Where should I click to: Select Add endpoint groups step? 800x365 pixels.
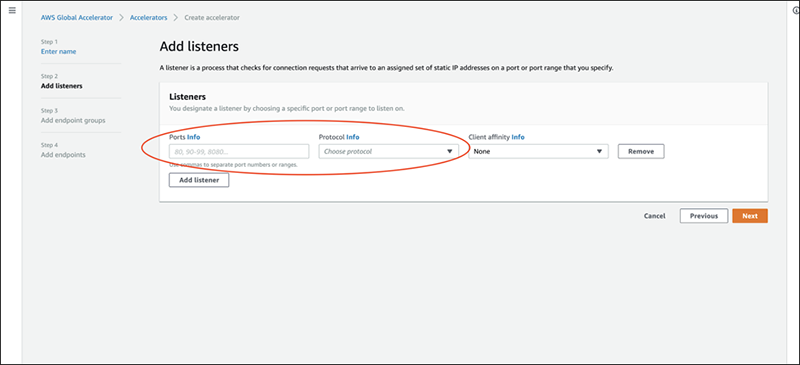(73, 120)
